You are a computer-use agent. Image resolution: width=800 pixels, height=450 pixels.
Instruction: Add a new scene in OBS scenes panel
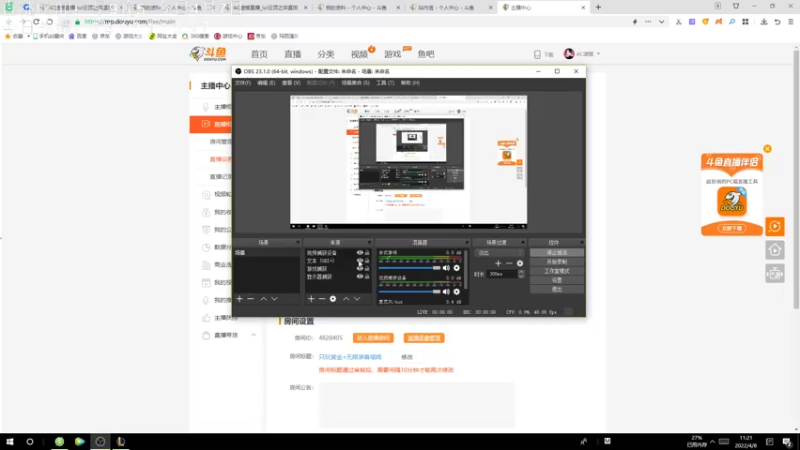(x=239, y=299)
